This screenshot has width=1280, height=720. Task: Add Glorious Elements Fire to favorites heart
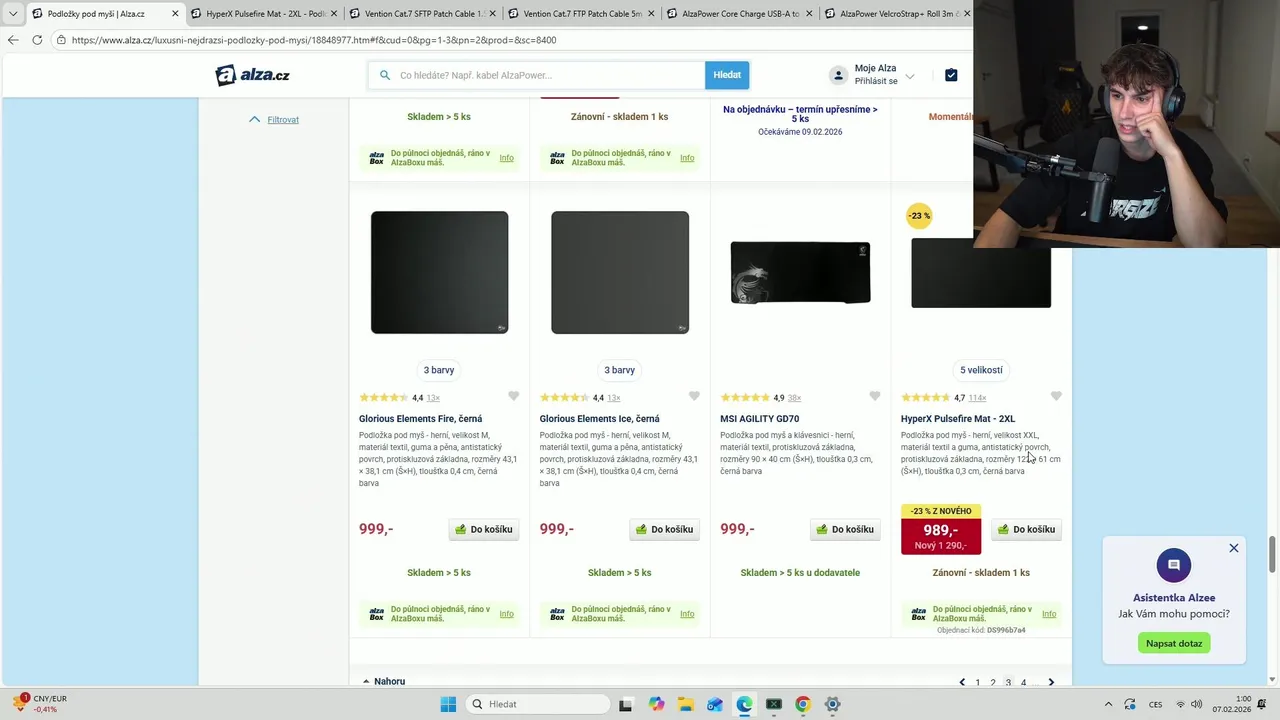[x=514, y=396]
